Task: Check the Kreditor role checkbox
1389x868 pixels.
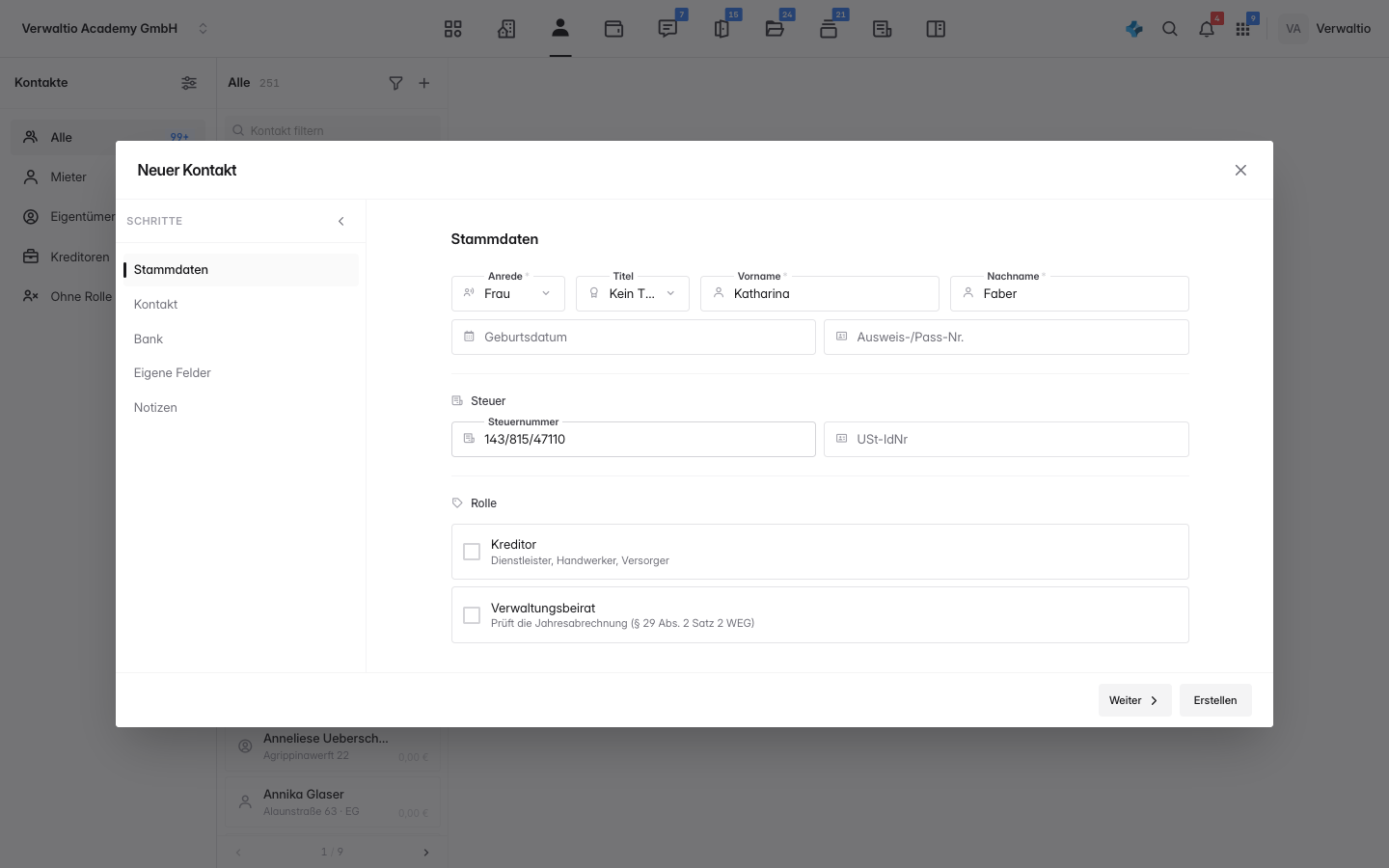Action: [x=472, y=552]
